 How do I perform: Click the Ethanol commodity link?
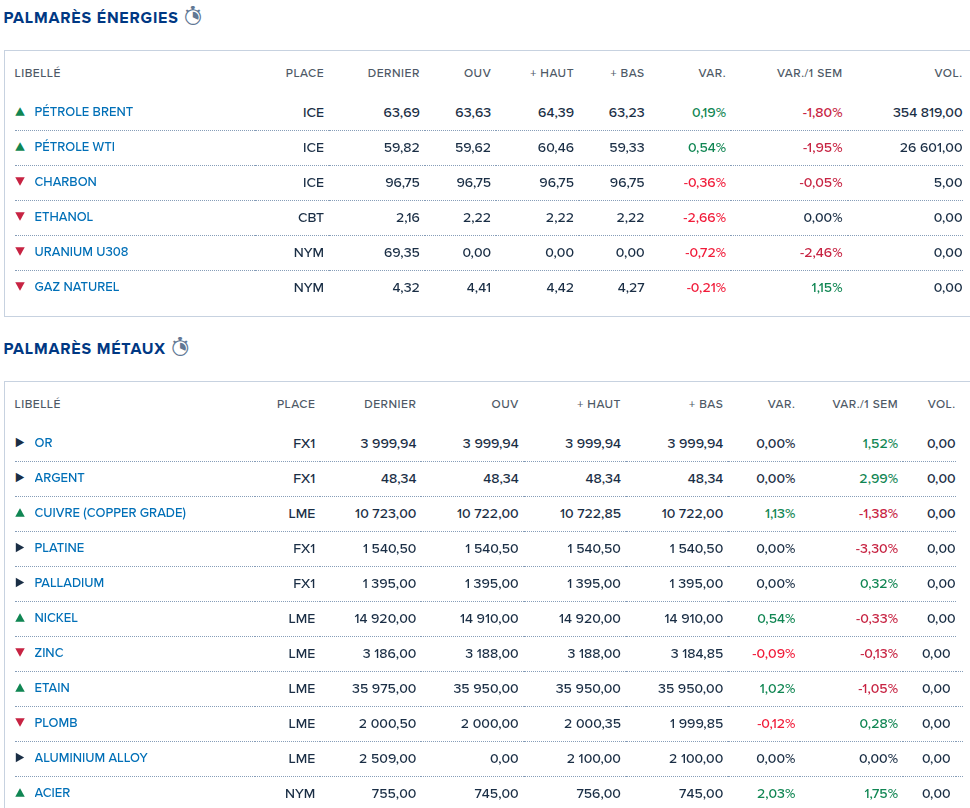pos(63,217)
